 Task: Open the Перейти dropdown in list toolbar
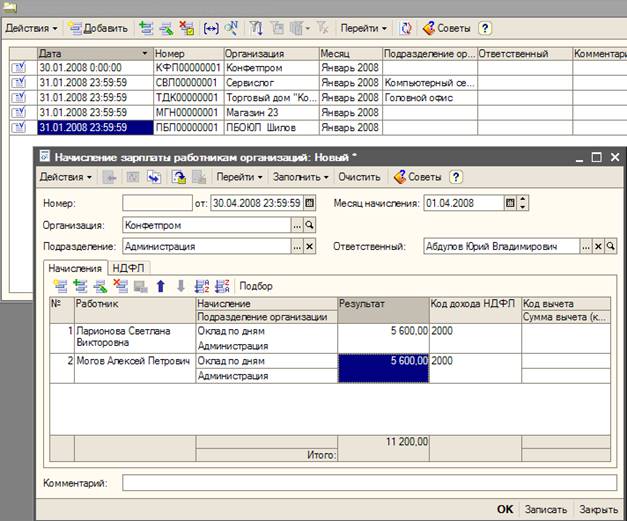[364, 28]
